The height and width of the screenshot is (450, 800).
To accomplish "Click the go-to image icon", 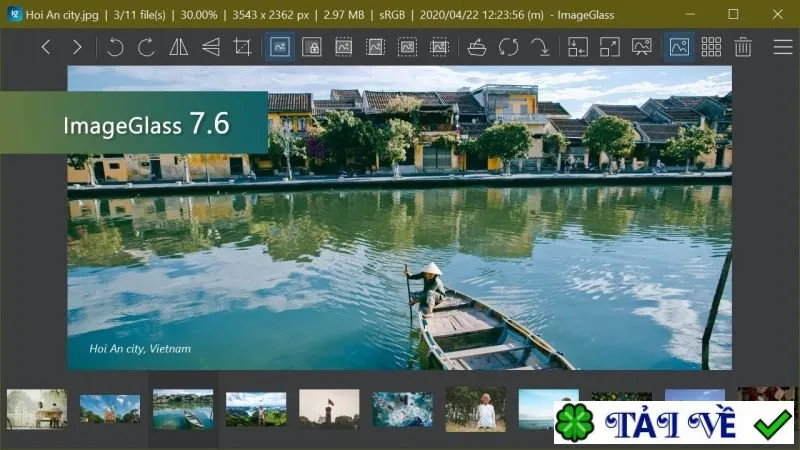I will click(x=540, y=47).
